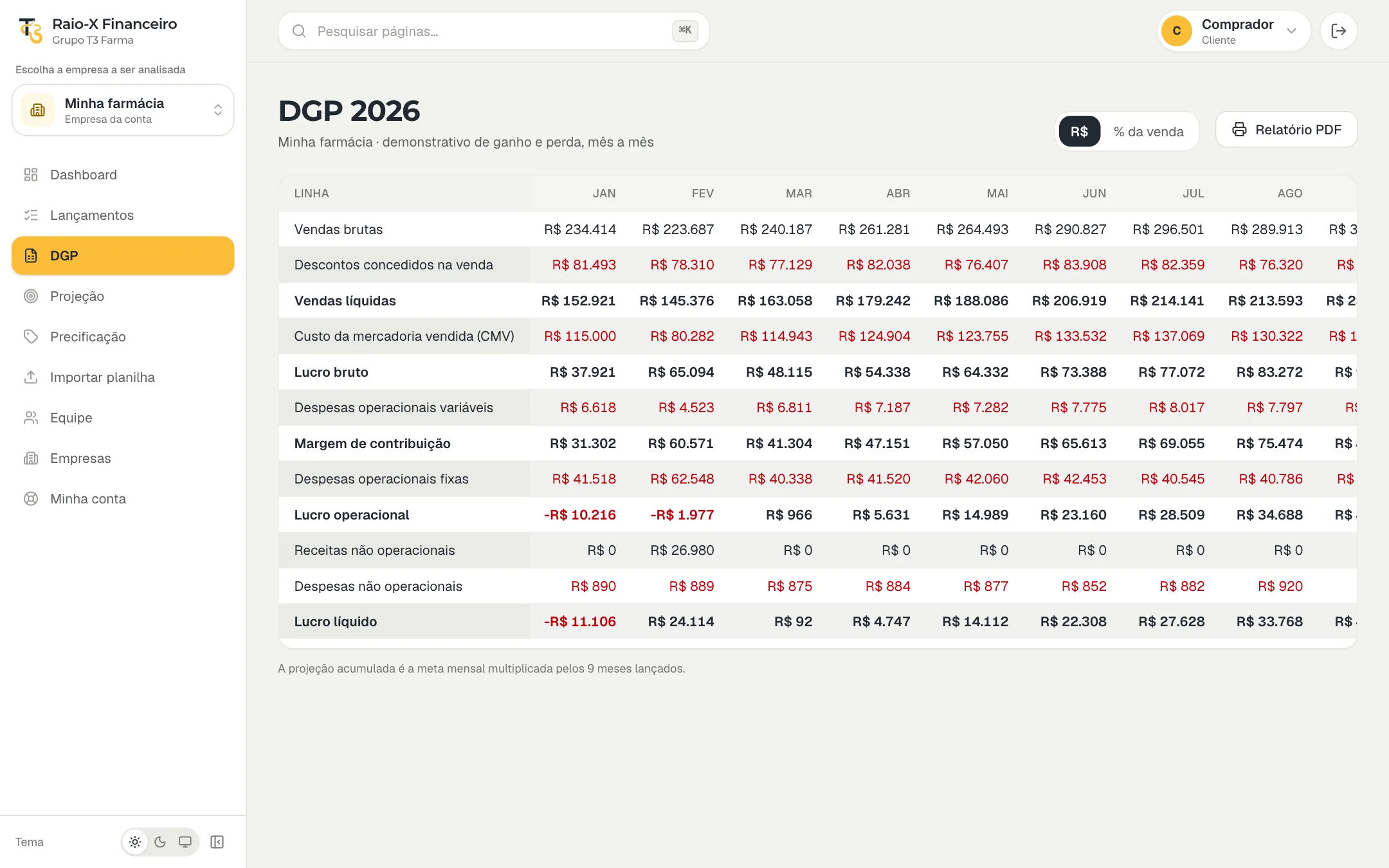Click the AGO column header
Viewport: 1389px width, 868px height.
[x=1289, y=194]
